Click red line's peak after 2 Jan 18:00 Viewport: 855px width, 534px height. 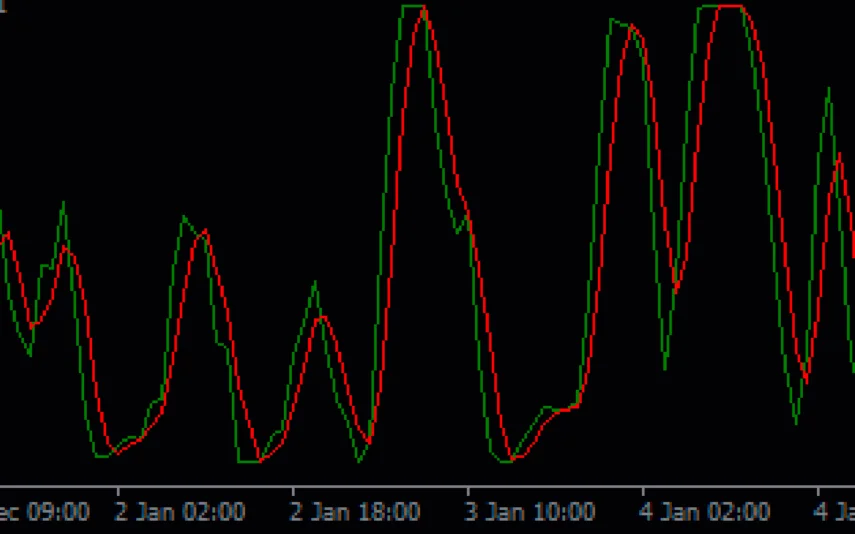click(x=425, y=10)
